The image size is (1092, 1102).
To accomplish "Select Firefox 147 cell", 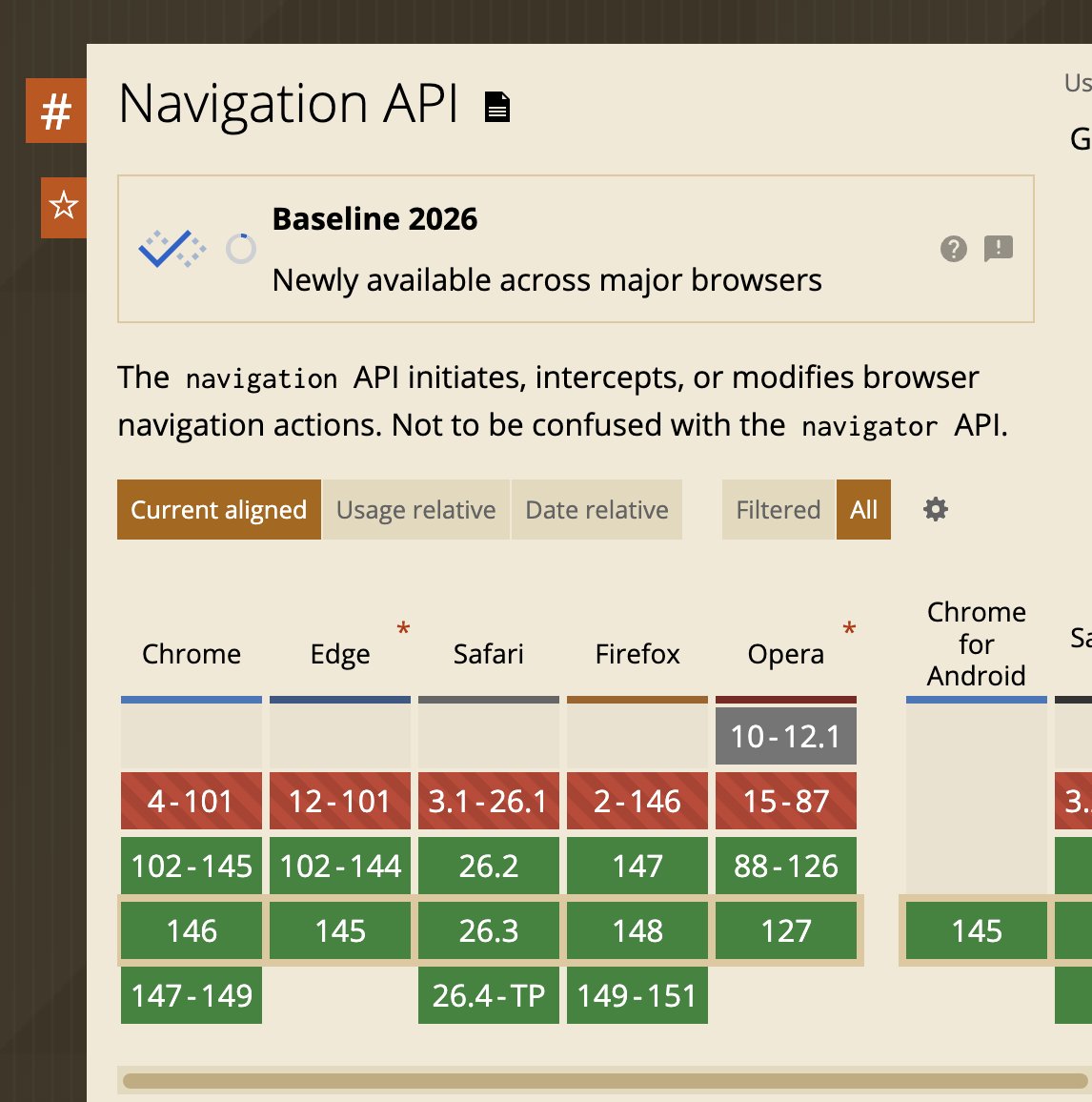I will (x=637, y=866).
